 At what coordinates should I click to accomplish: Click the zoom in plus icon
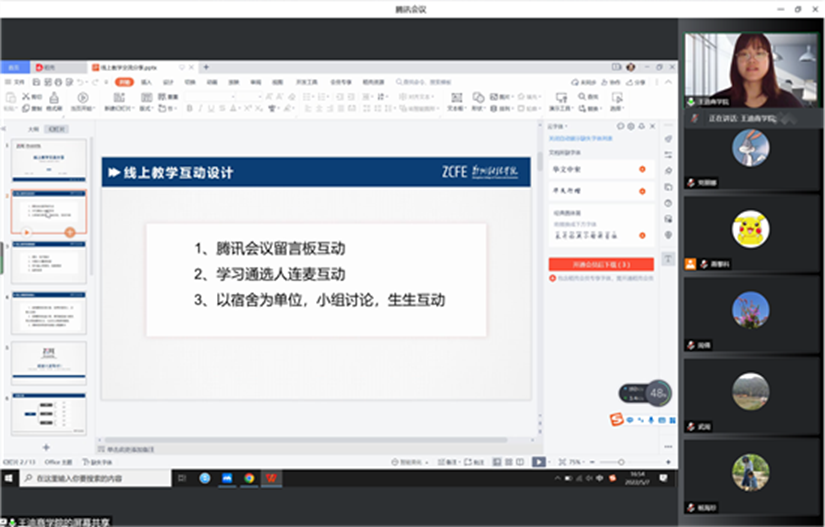tap(668, 462)
